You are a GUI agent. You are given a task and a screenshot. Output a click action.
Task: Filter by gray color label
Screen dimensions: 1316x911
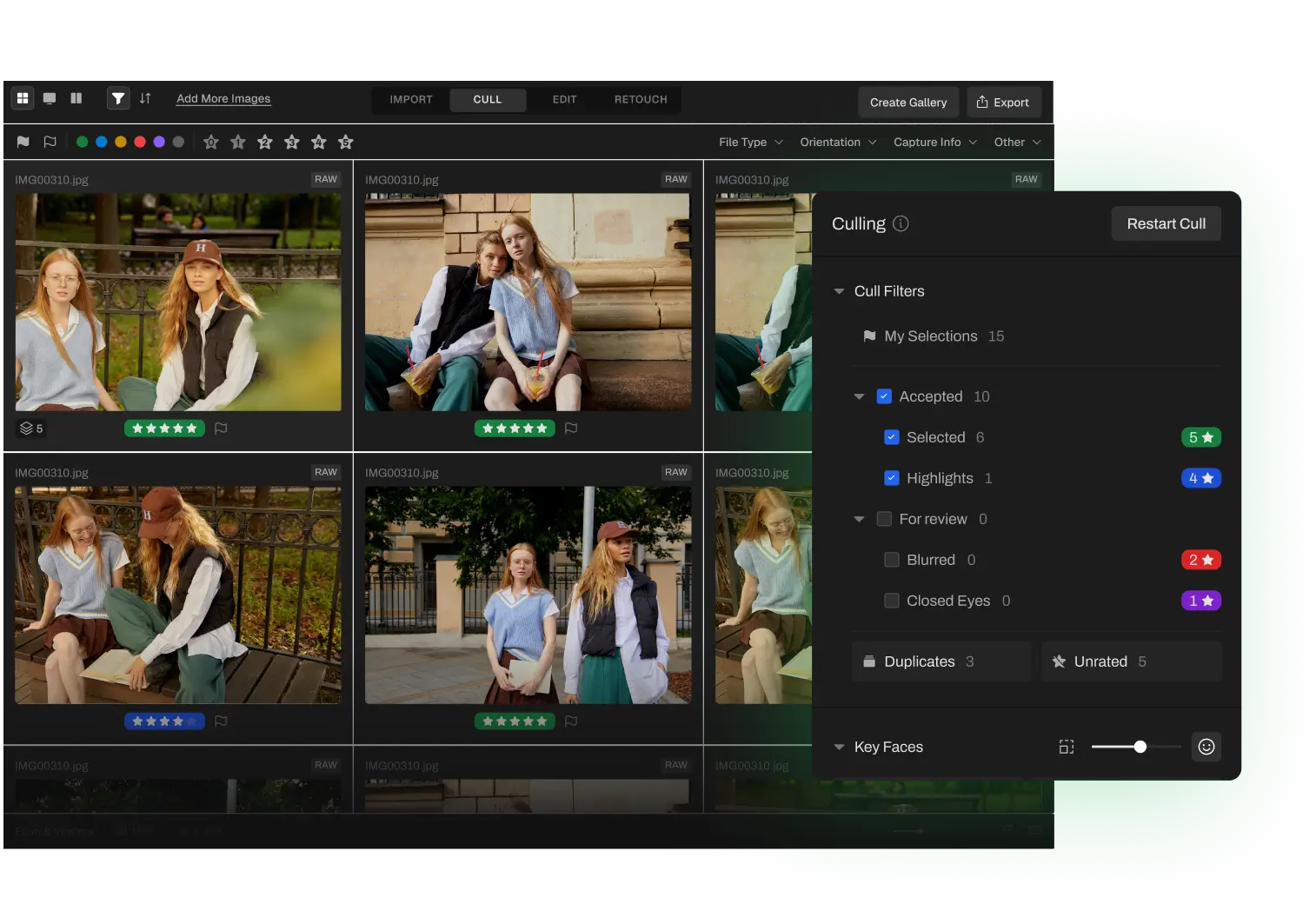[178, 142]
